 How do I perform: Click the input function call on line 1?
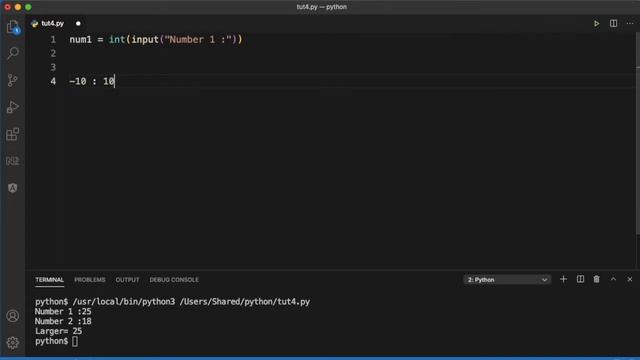(144, 40)
